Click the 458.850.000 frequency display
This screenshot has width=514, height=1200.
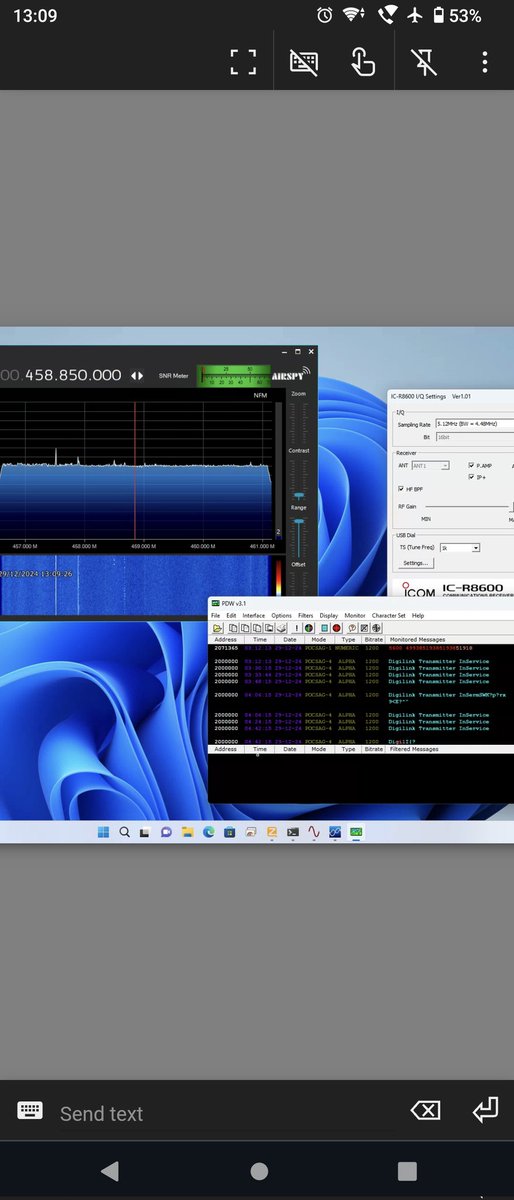(x=73, y=375)
